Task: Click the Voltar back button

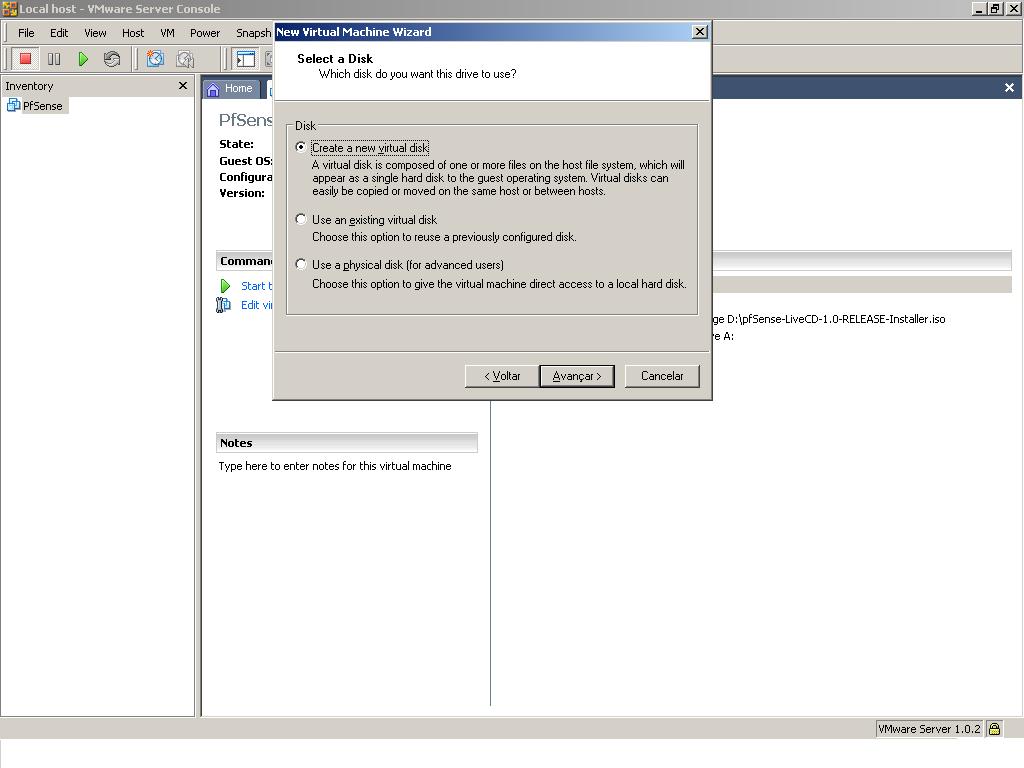Action: click(502, 376)
